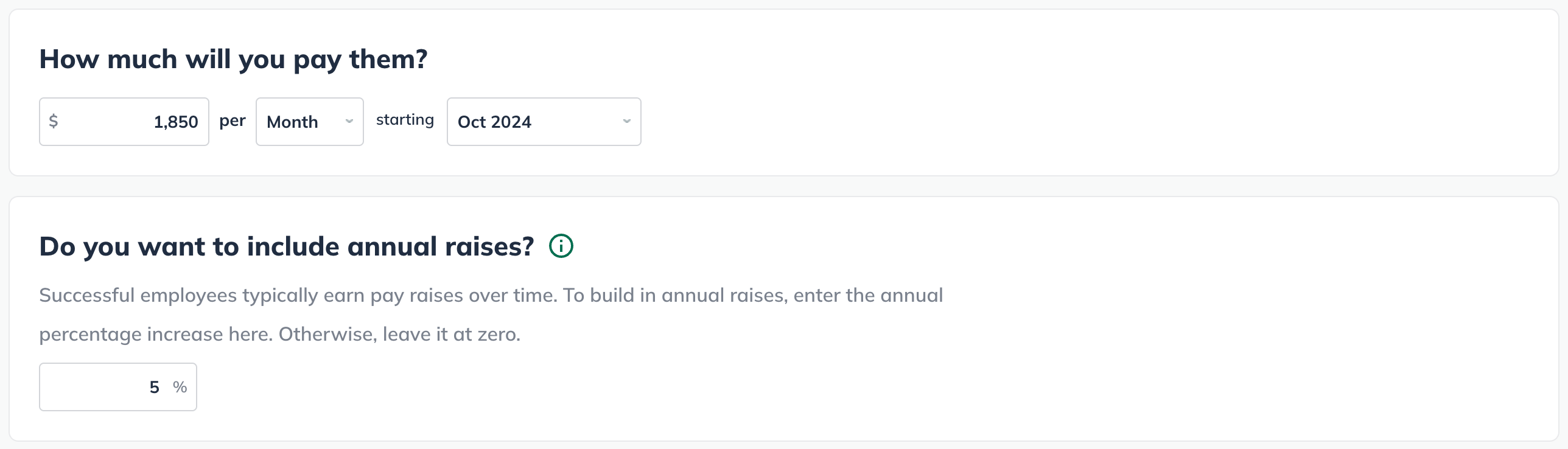Viewport: 1568px width, 449px height.
Task: Open the Month pay period dropdown
Action: pyautogui.click(x=310, y=122)
